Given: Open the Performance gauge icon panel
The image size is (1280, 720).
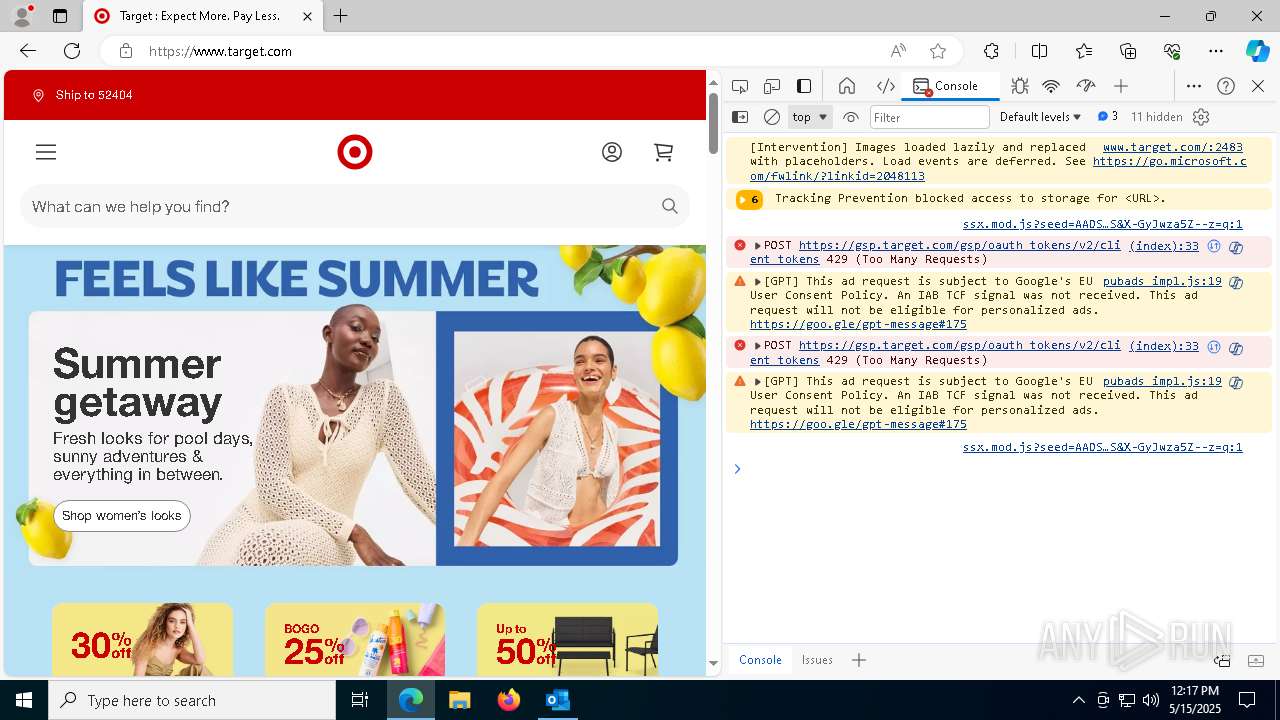Looking at the screenshot, I should (1086, 86).
